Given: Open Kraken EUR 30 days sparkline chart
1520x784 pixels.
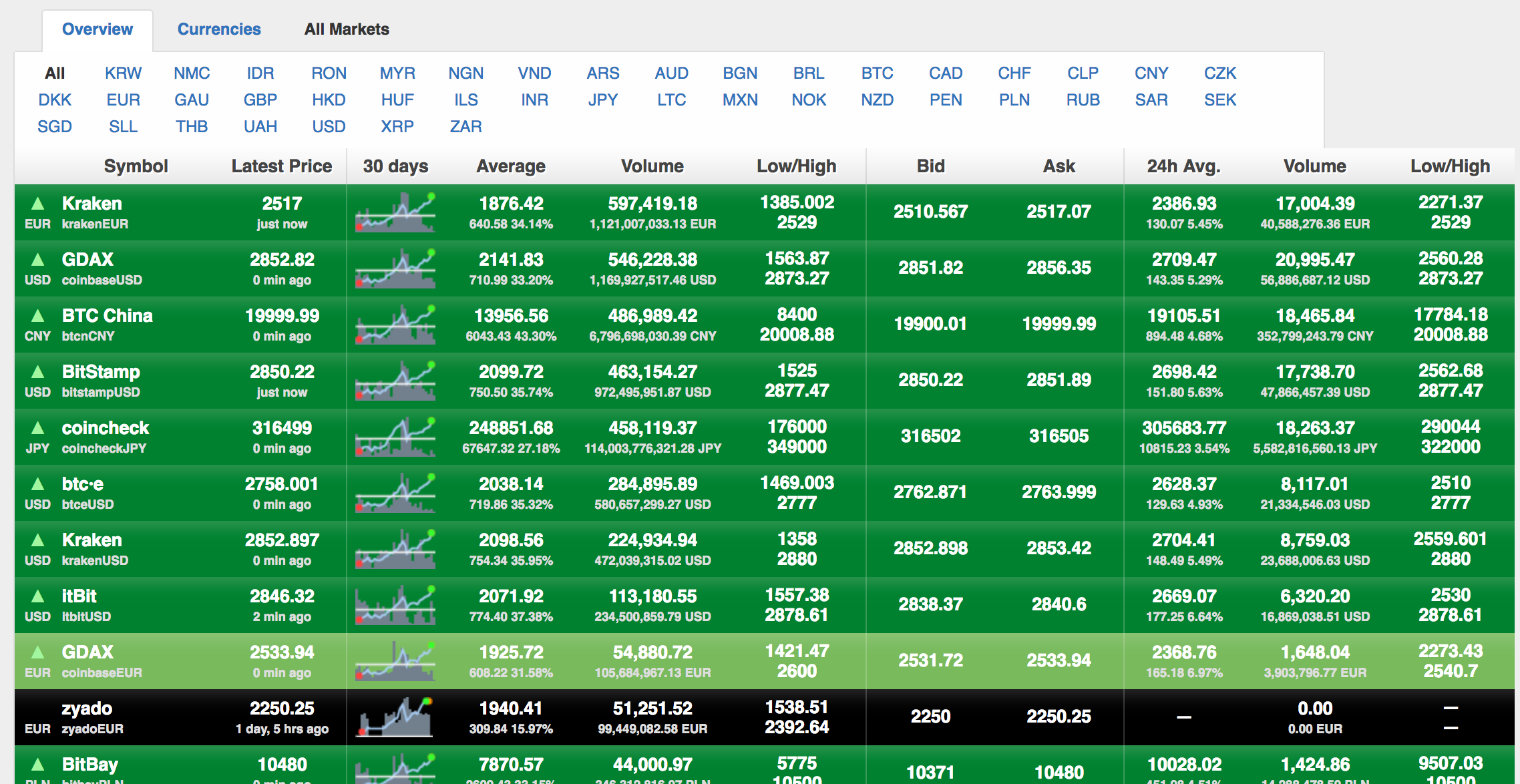Looking at the screenshot, I should pos(395,212).
